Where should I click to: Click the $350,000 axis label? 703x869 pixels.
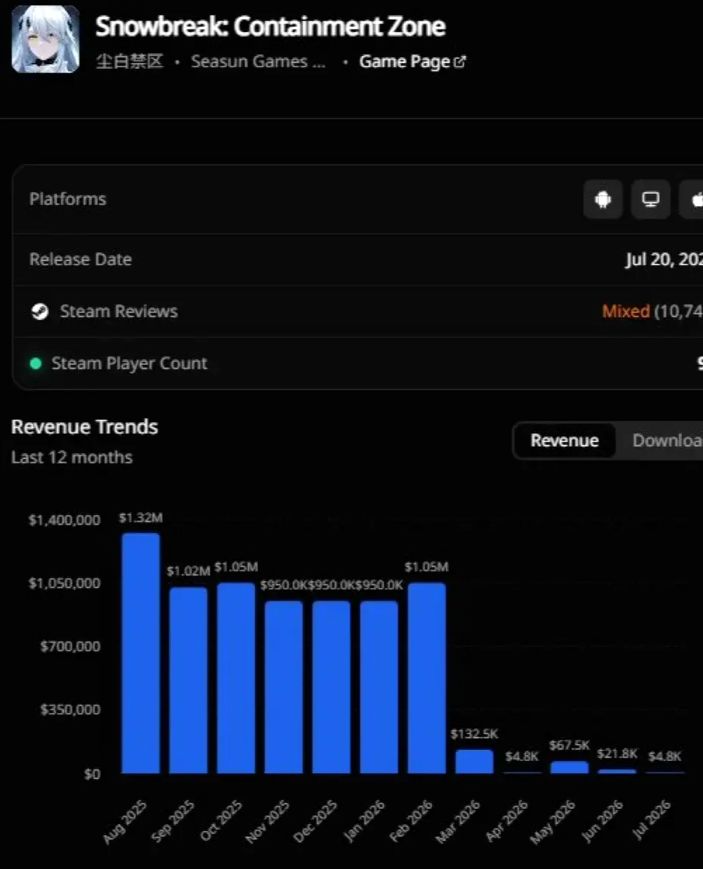[x=70, y=709]
